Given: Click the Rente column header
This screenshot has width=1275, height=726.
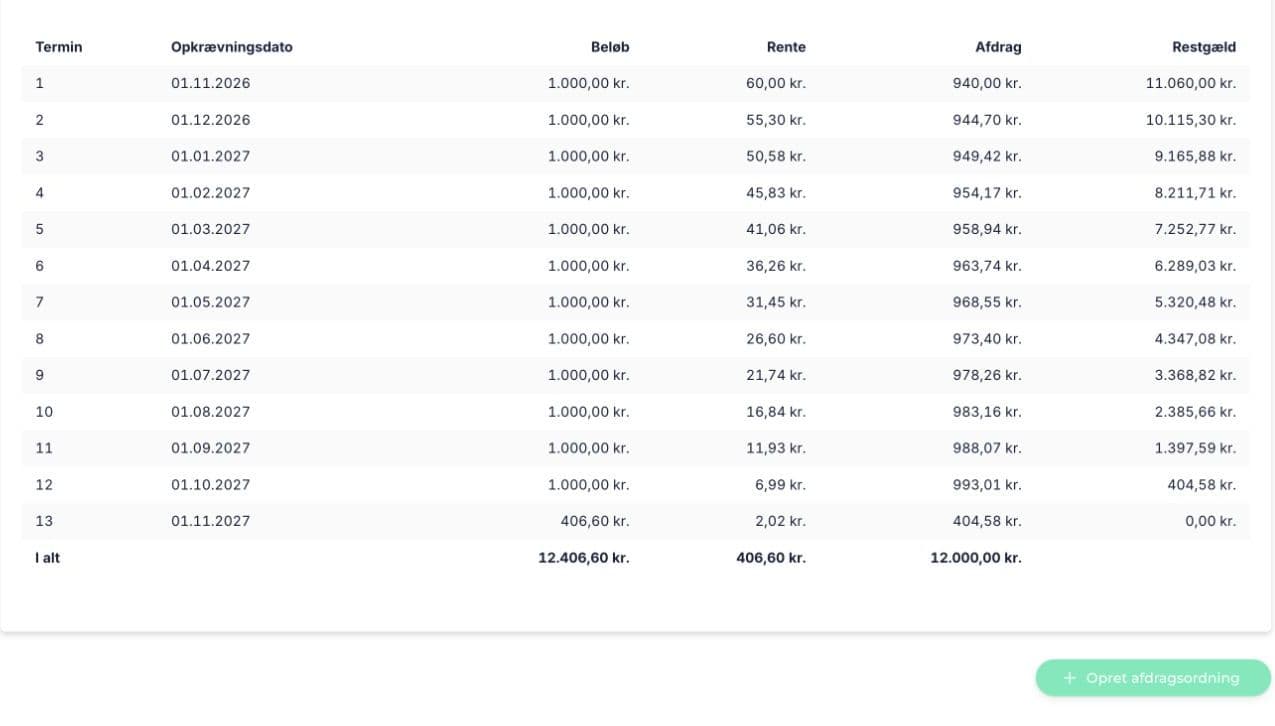Looking at the screenshot, I should click(786, 47).
